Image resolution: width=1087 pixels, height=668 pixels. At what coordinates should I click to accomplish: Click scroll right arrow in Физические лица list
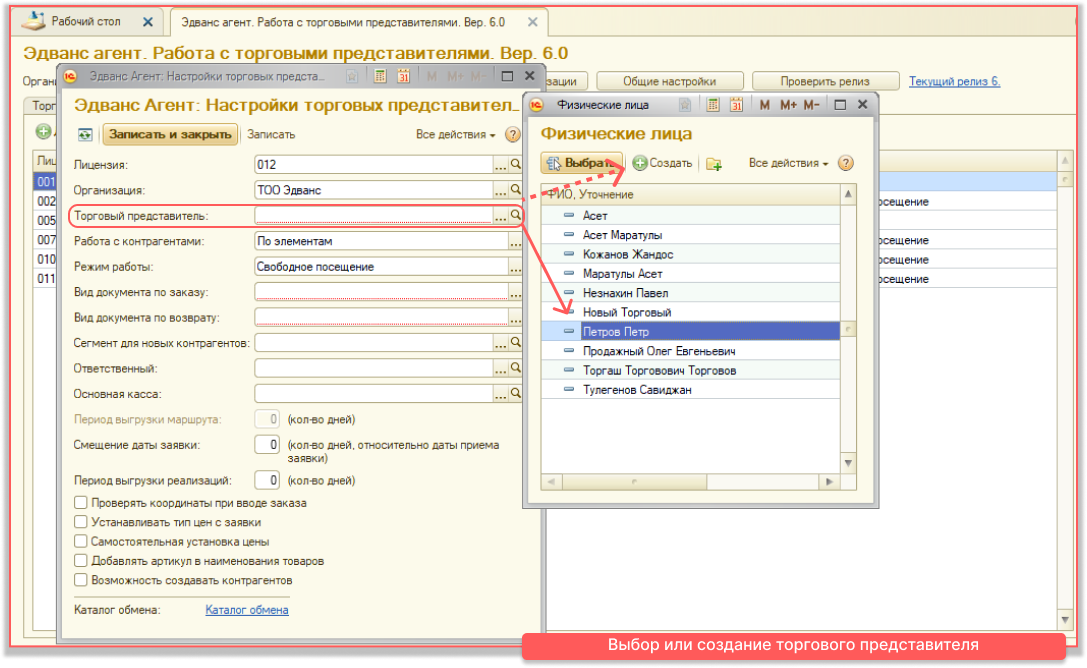tap(829, 482)
